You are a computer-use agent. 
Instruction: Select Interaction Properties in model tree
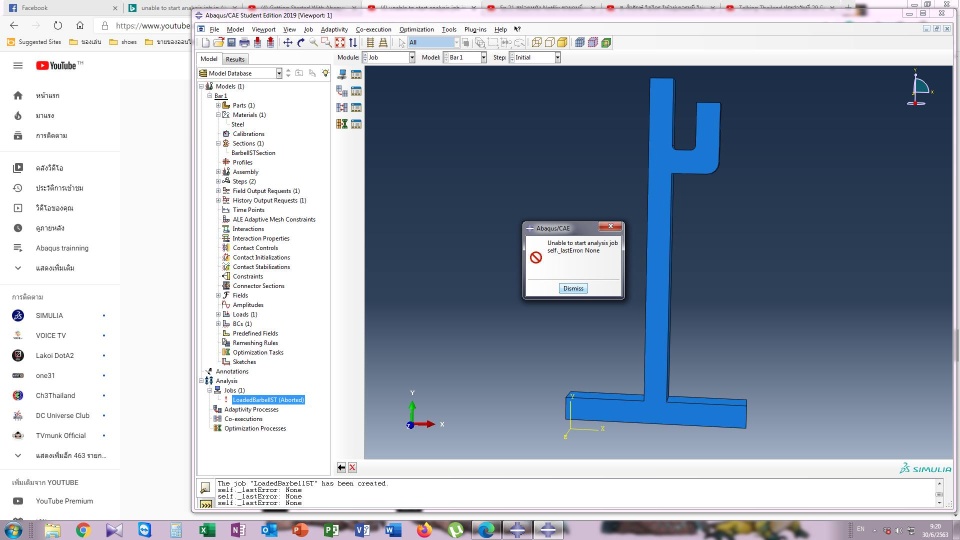click(261, 238)
